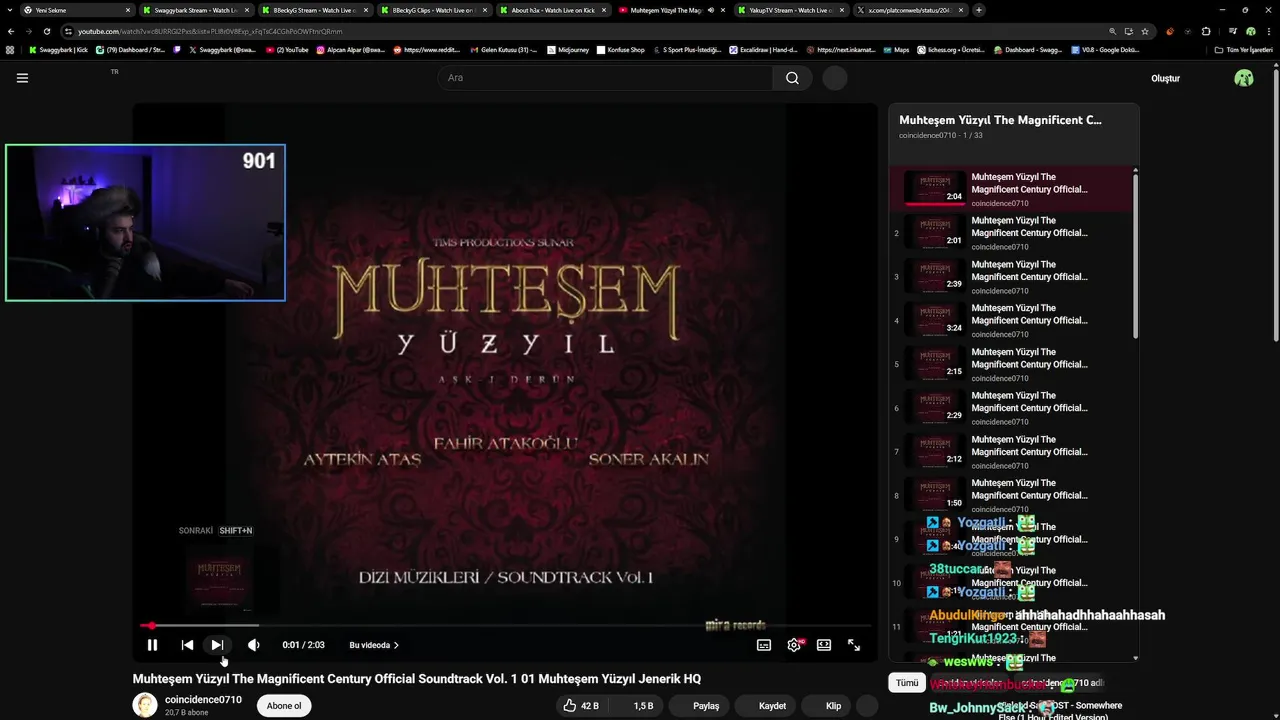Switch to 'Swaggybark Stream' browser tab
This screenshot has width=1280, height=720.
[x=195, y=10]
